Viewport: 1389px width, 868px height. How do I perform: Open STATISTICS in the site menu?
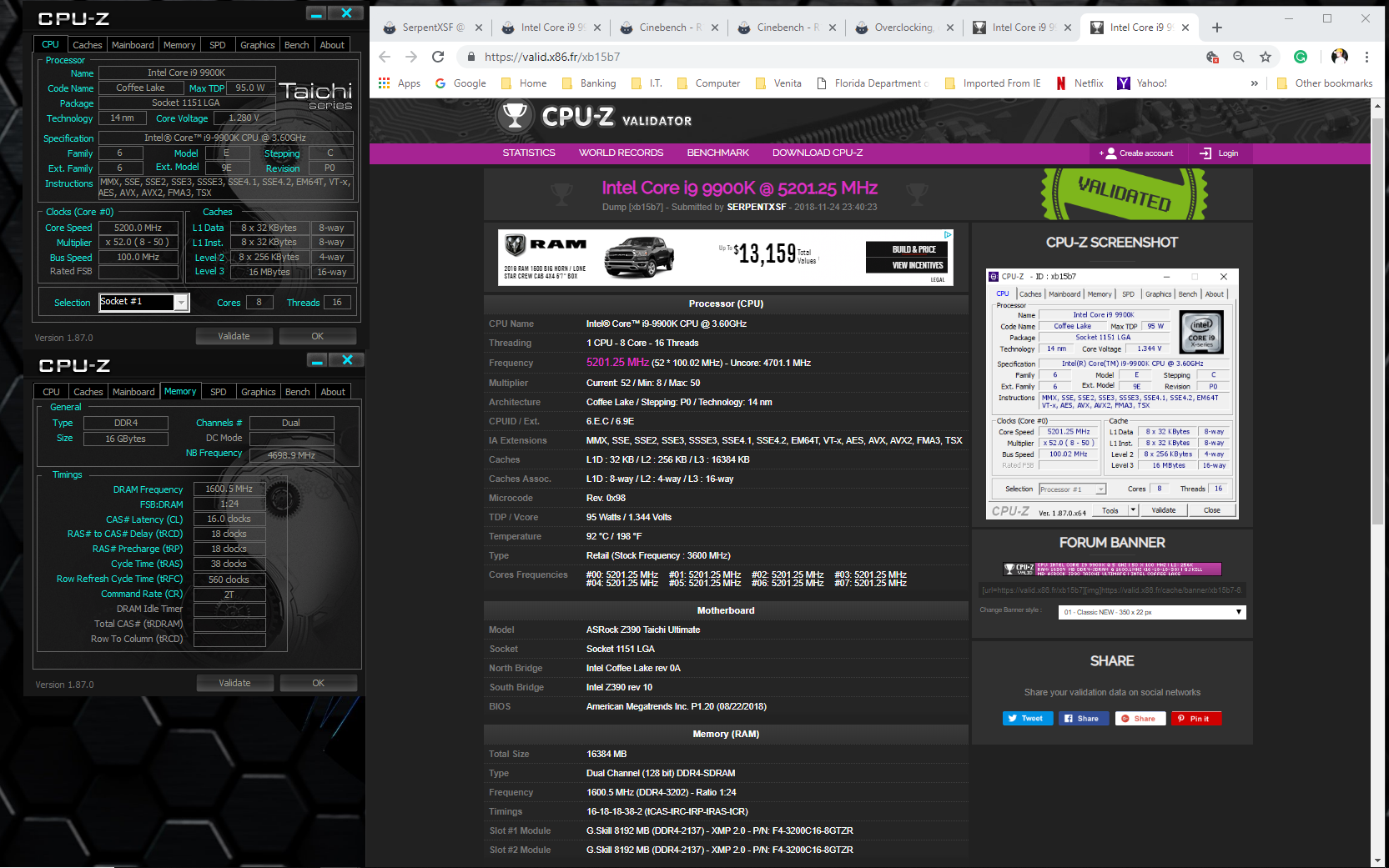point(529,153)
